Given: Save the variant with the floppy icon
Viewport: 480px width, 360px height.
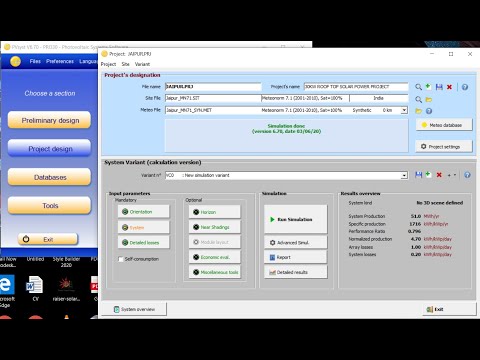Looking at the screenshot, I should [418, 175].
